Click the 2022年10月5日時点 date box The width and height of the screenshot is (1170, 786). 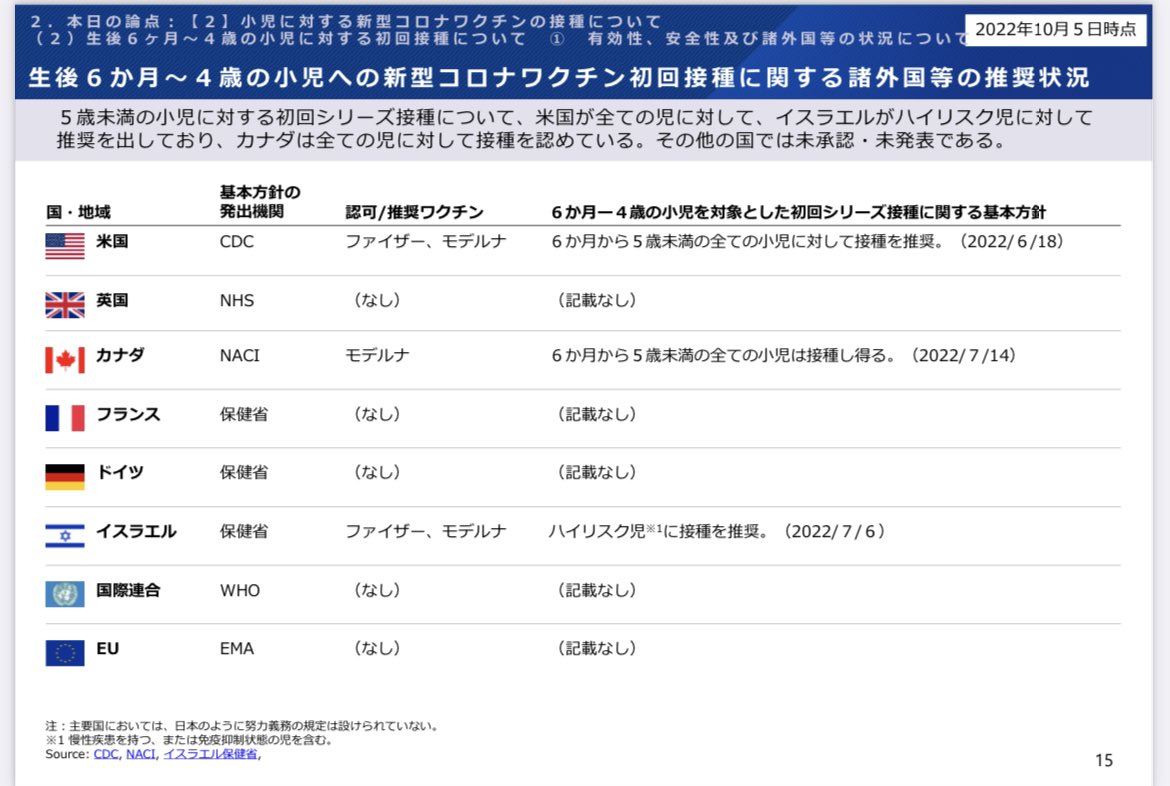1055,29
